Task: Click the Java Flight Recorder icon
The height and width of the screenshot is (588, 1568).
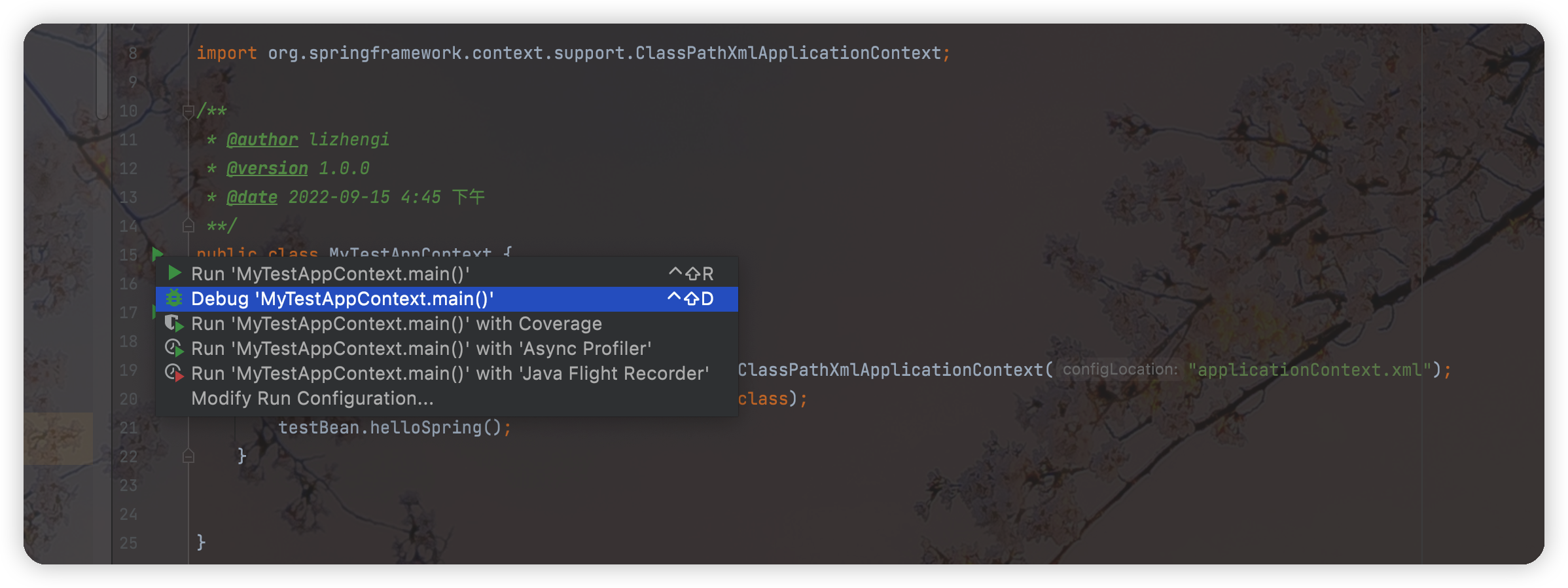Action: click(x=174, y=373)
